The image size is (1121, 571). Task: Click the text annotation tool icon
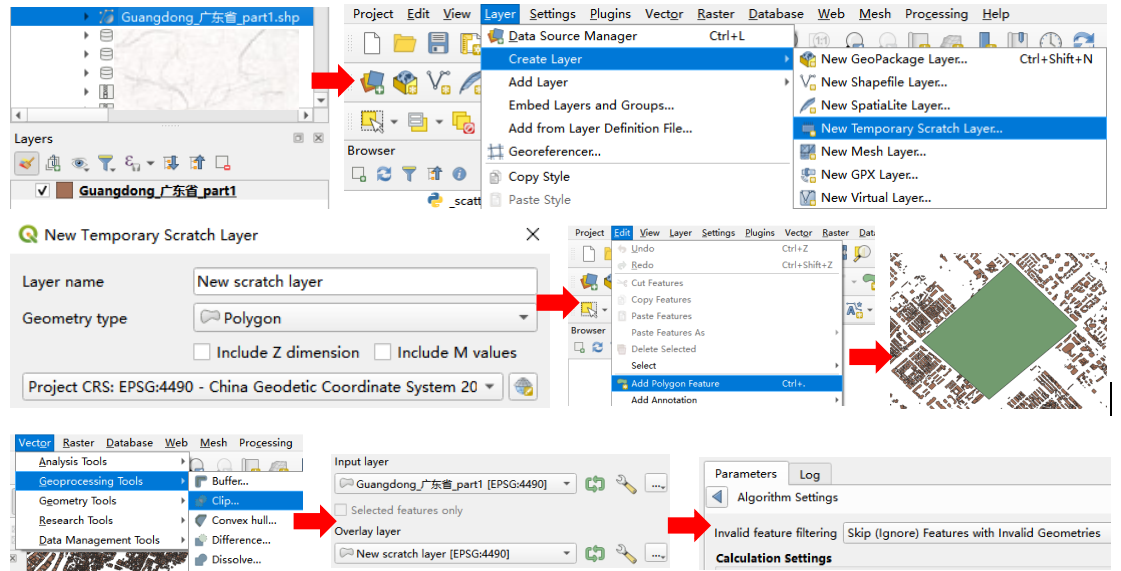coord(854,309)
